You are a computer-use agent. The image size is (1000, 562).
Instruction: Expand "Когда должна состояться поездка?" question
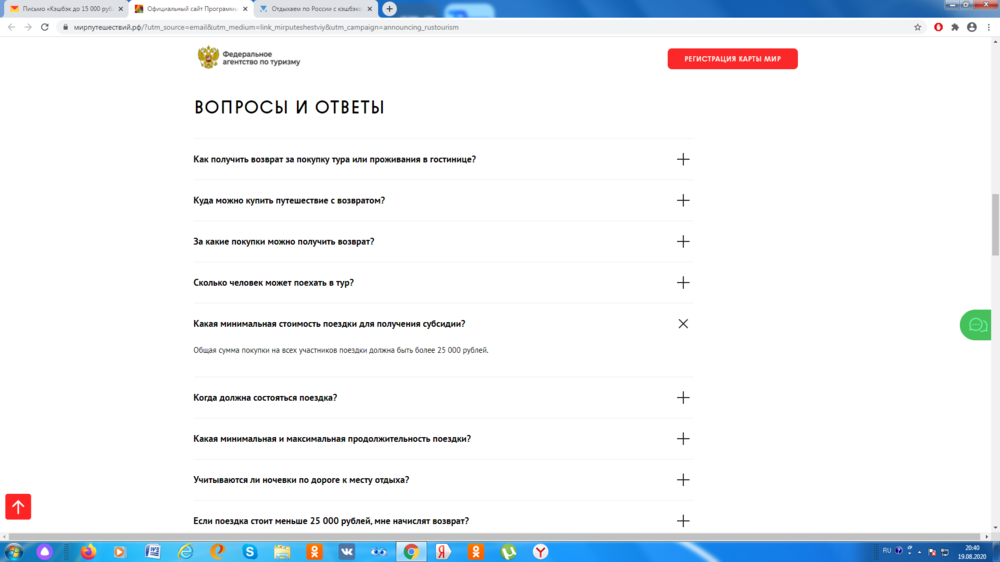(683, 398)
